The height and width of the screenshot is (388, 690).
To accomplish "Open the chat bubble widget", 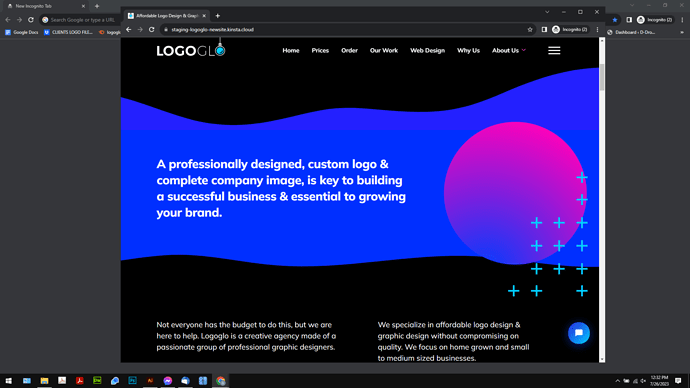I will click(579, 333).
